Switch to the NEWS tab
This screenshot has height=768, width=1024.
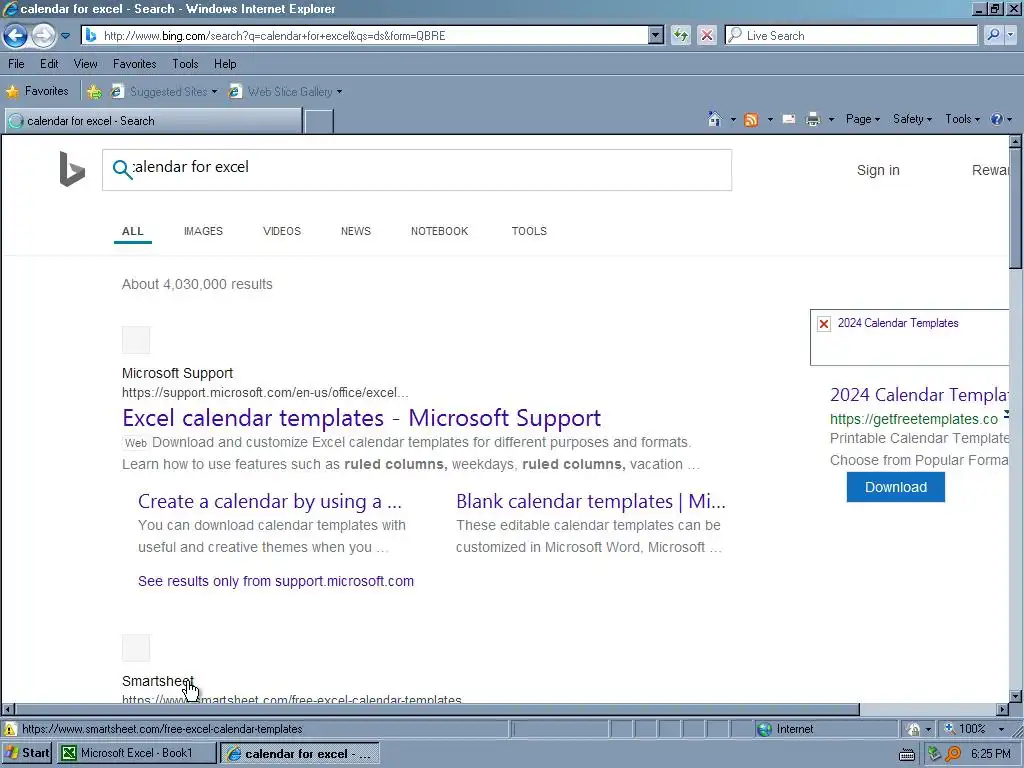356,231
